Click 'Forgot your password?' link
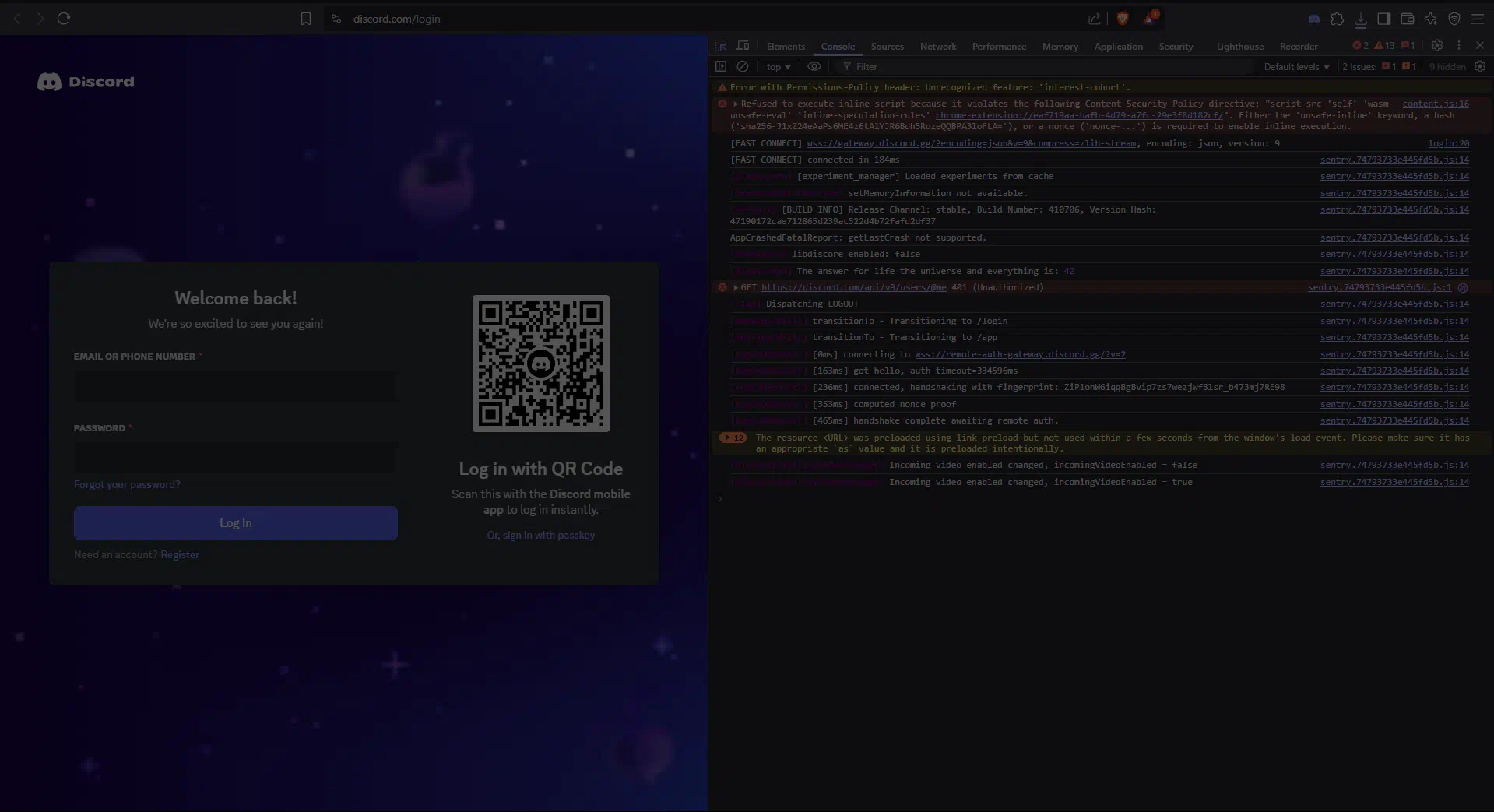This screenshot has width=1494, height=812. pos(127,484)
